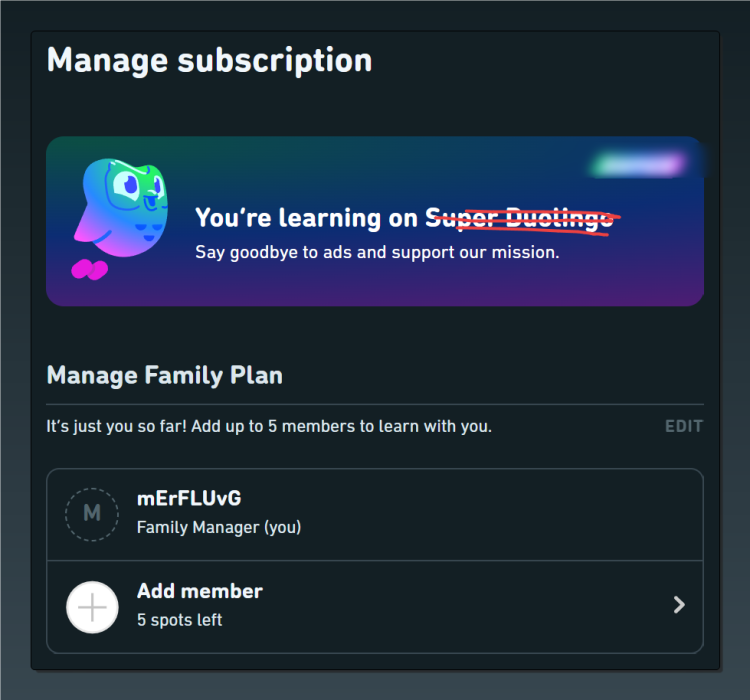Click the Duo owl mascot icon
This screenshot has height=700, width=750.
pos(121,208)
